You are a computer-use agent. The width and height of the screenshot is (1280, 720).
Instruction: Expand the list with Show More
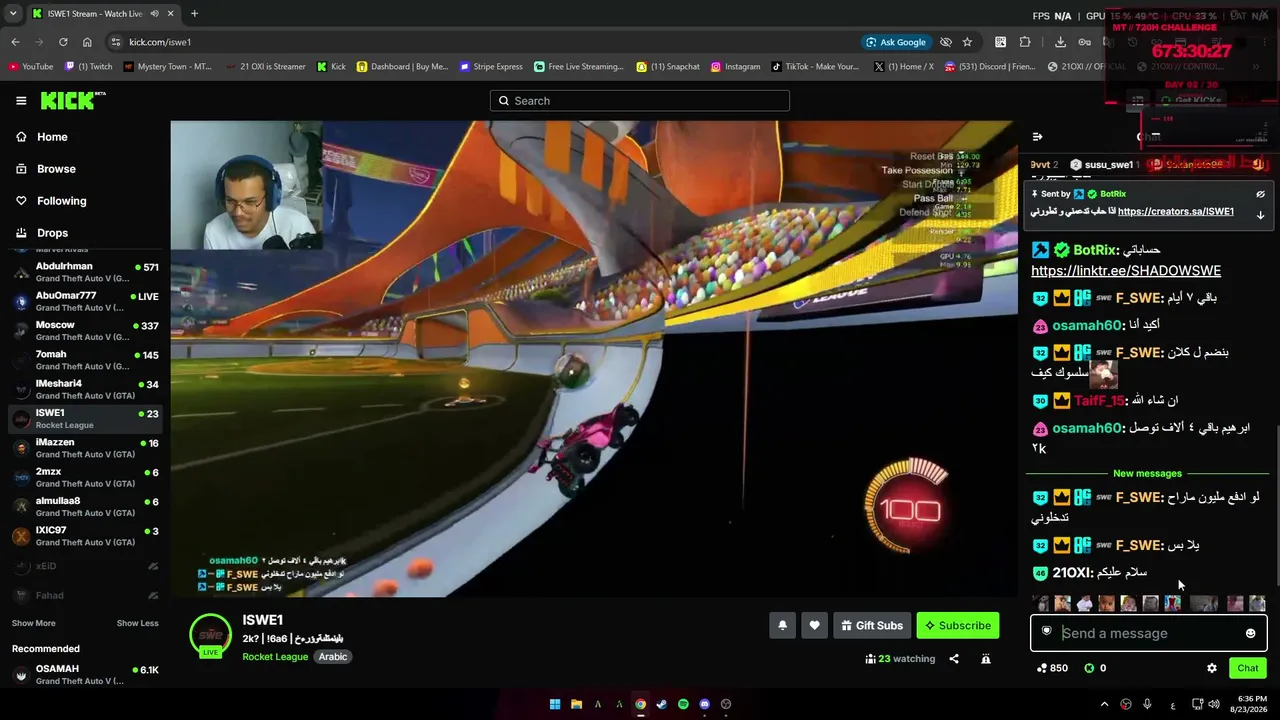click(x=34, y=623)
